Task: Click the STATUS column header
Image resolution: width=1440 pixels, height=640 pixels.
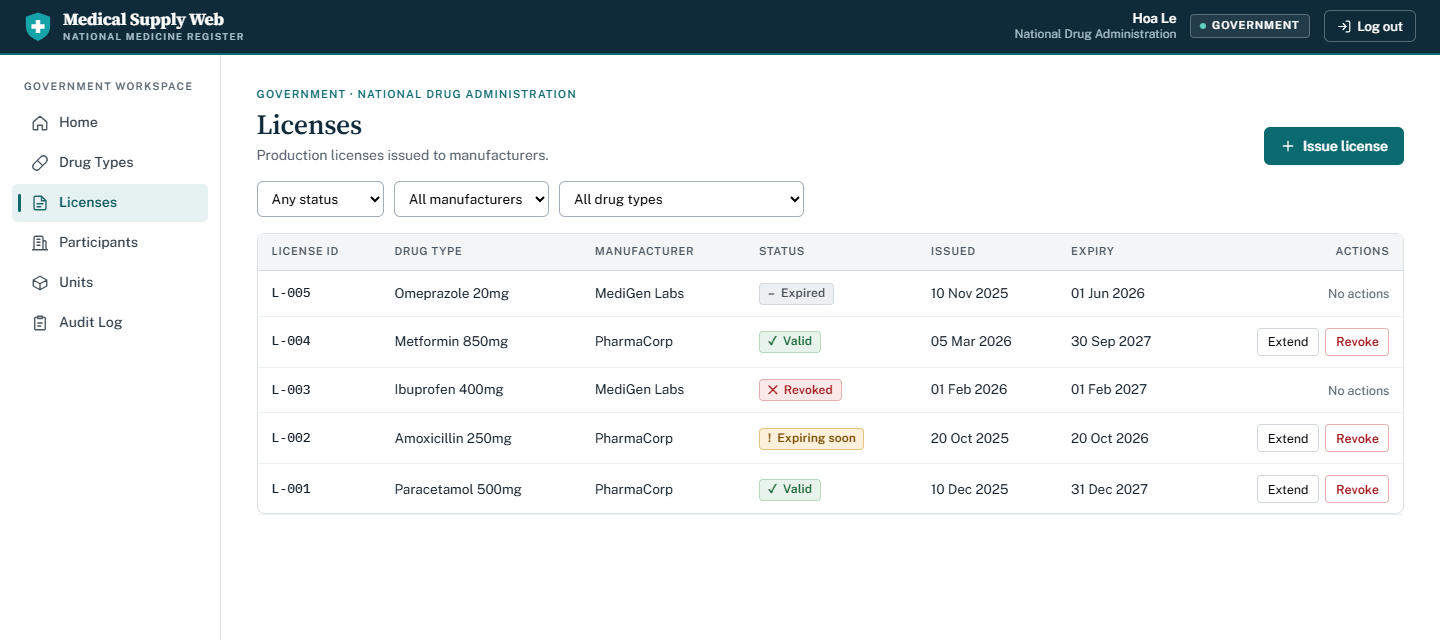Action: 782,251
